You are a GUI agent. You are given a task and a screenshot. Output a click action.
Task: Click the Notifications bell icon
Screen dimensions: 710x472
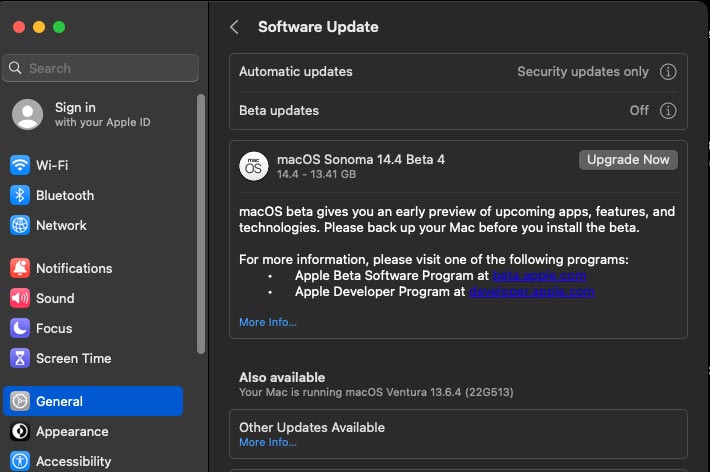click(x=20, y=268)
